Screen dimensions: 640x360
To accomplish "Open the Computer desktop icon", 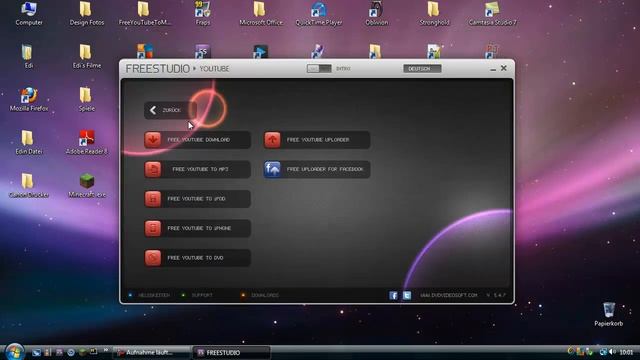I will 29,13.
